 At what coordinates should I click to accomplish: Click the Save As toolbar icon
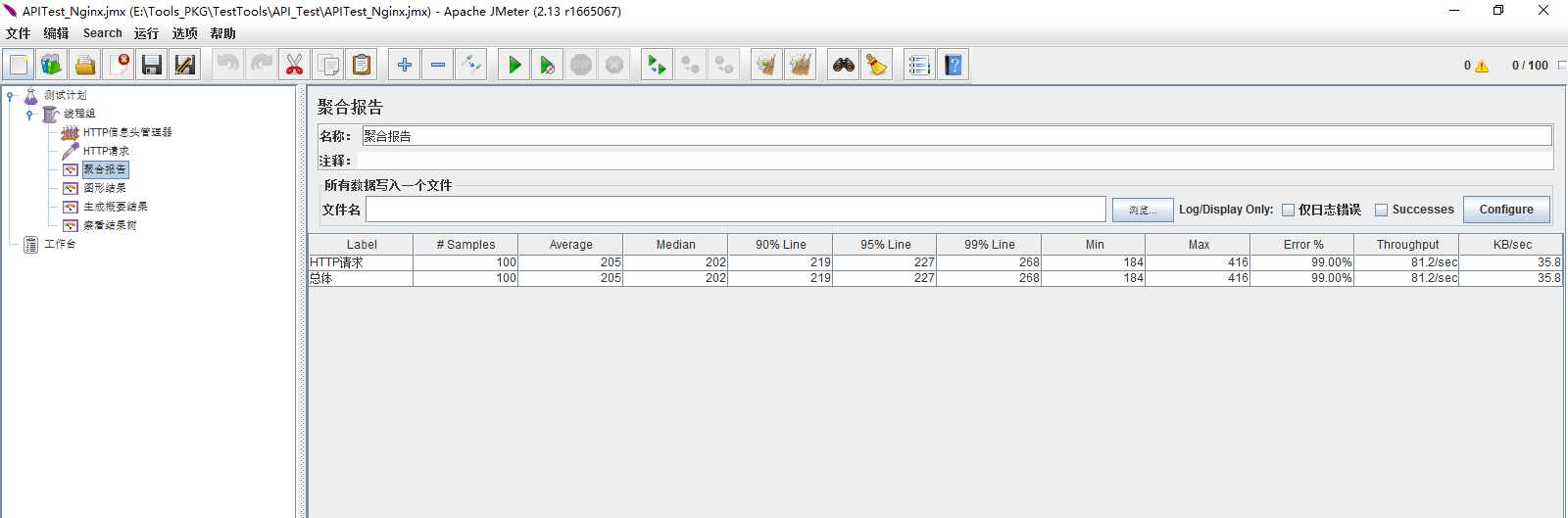185,65
